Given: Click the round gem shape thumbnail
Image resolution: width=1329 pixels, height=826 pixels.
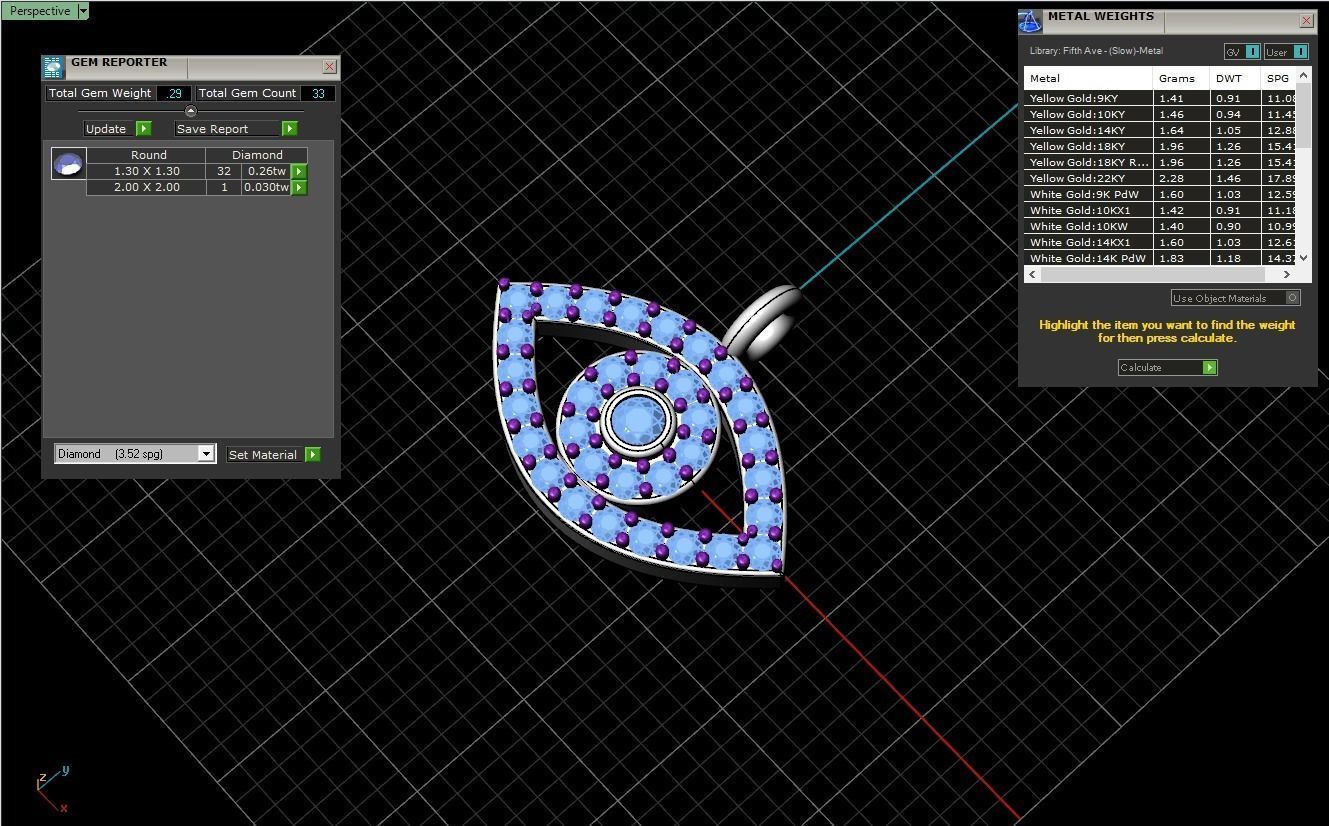Looking at the screenshot, I should (69, 164).
